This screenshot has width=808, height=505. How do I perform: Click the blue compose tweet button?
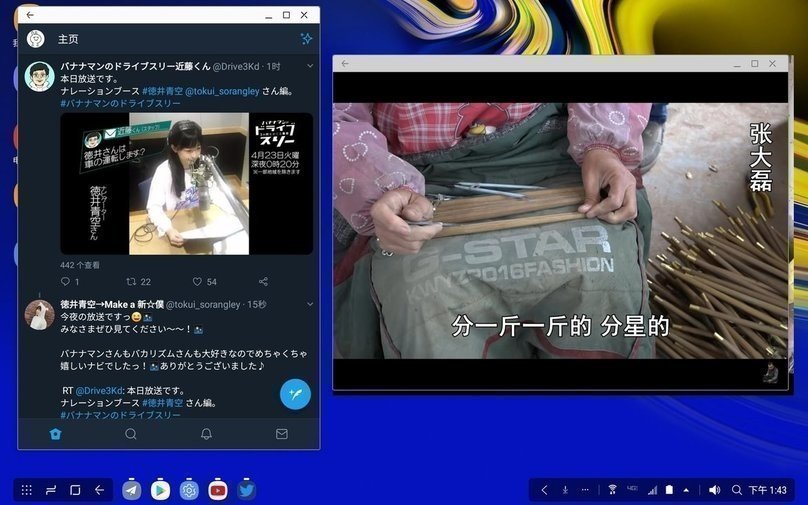tap(295, 394)
